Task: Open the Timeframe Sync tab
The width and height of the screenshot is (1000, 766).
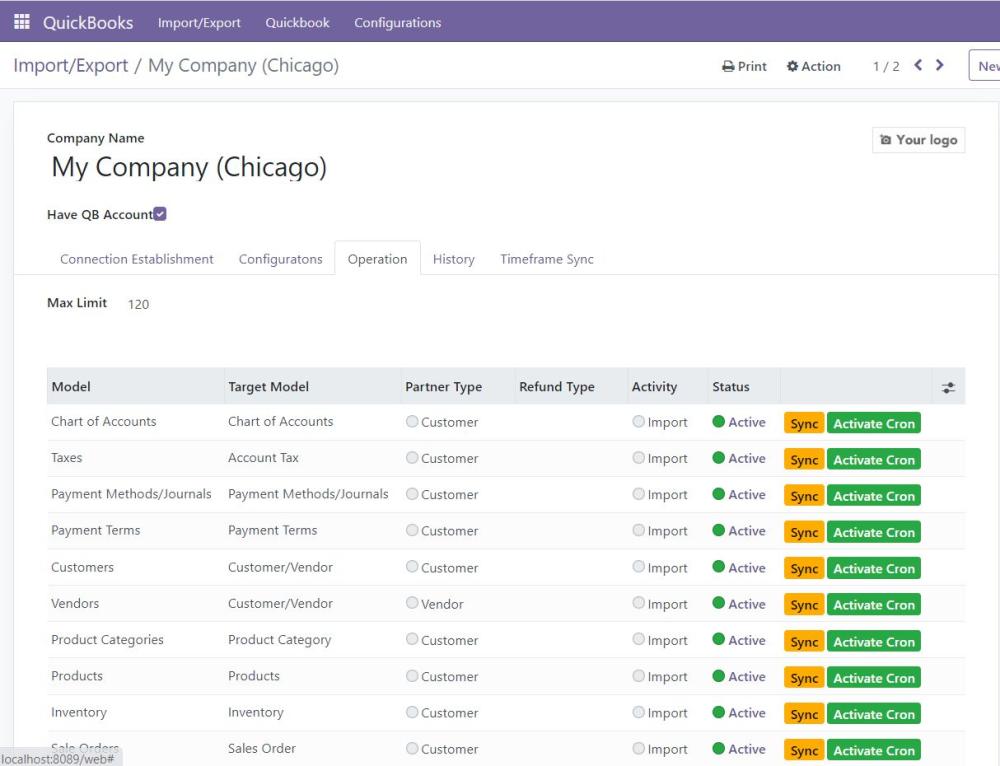Action: pyautogui.click(x=547, y=259)
